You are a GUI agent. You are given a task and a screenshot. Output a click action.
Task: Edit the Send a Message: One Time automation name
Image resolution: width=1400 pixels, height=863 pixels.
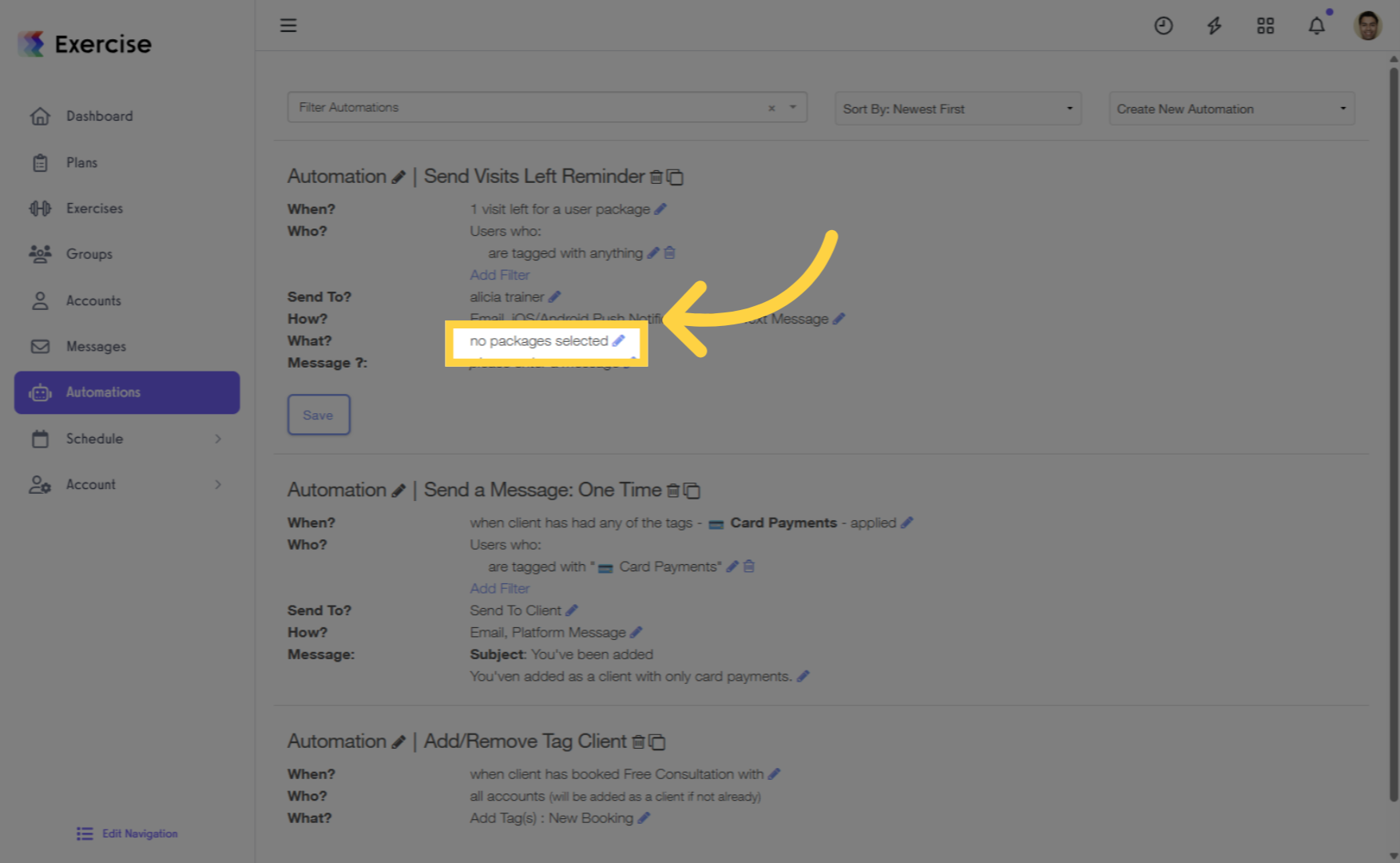(399, 491)
